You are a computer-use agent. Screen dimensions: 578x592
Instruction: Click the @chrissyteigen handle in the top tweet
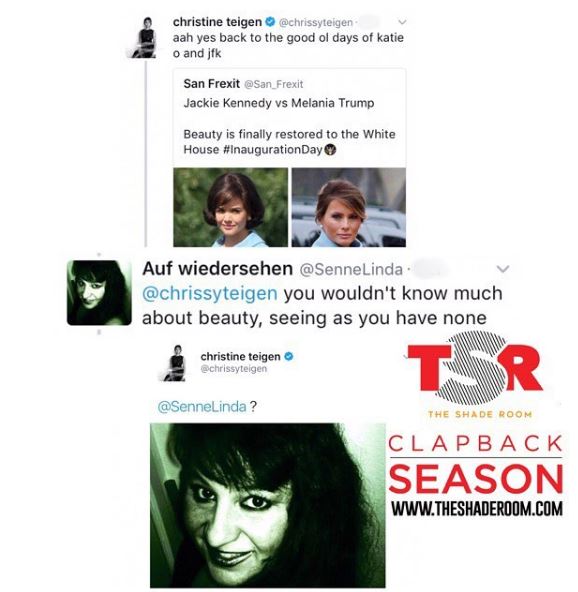point(316,23)
